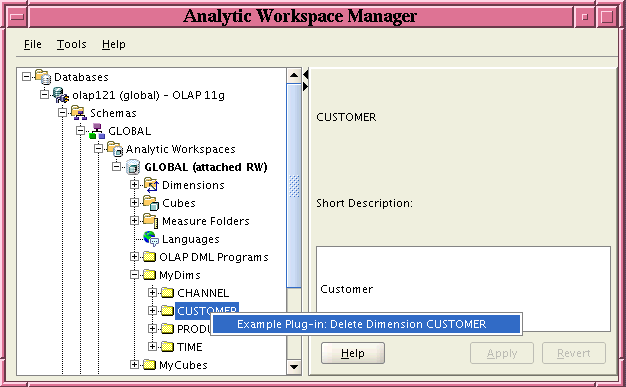The width and height of the screenshot is (626, 387).
Task: Select the Measure Folders icon
Action: click(151, 221)
